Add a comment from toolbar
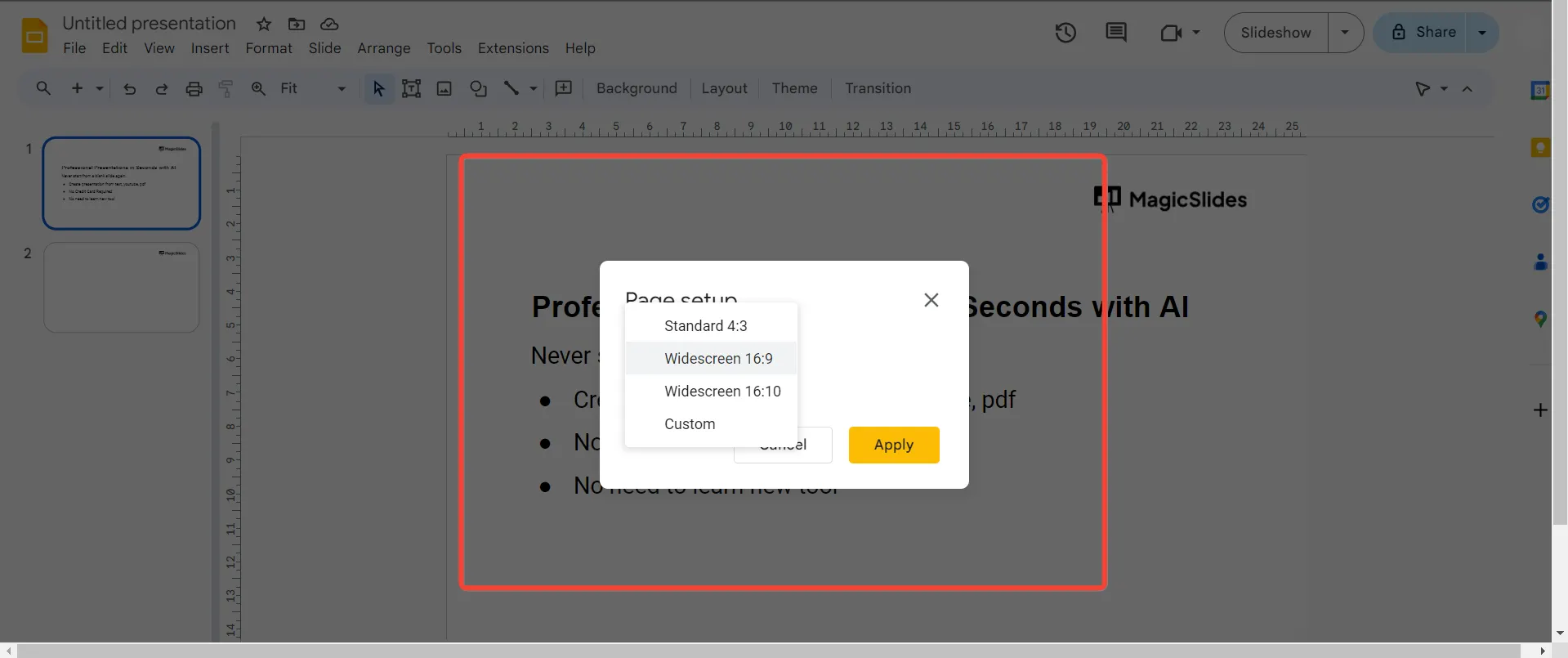Image resolution: width=1568 pixels, height=658 pixels. pyautogui.click(x=564, y=88)
